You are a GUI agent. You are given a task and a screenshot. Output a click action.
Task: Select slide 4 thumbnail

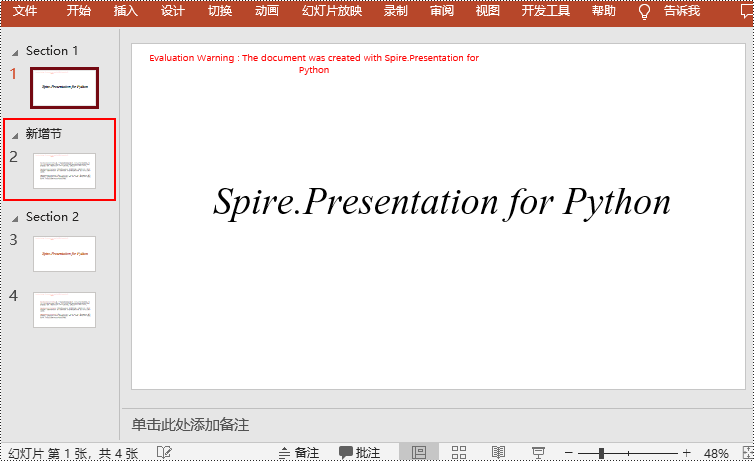[x=64, y=310]
